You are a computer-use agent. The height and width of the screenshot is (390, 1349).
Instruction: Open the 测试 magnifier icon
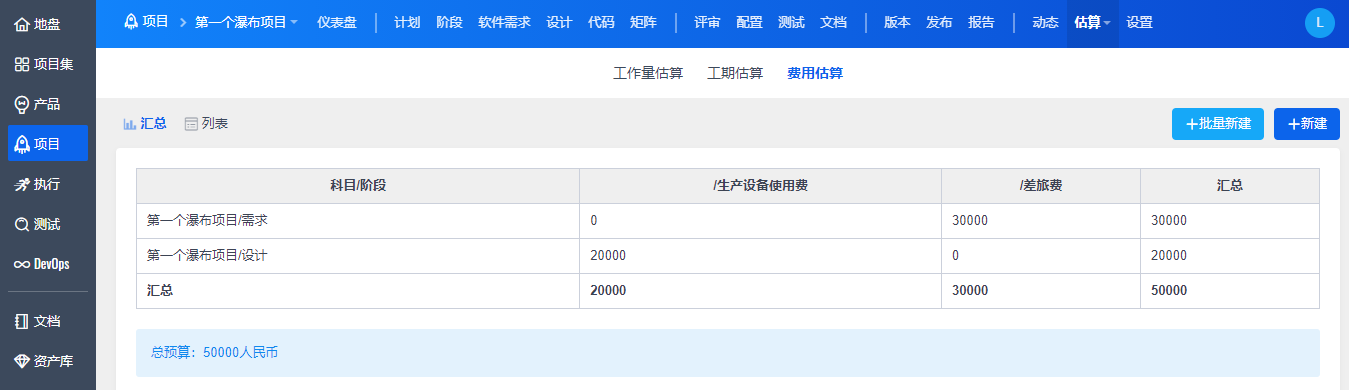click(x=22, y=224)
